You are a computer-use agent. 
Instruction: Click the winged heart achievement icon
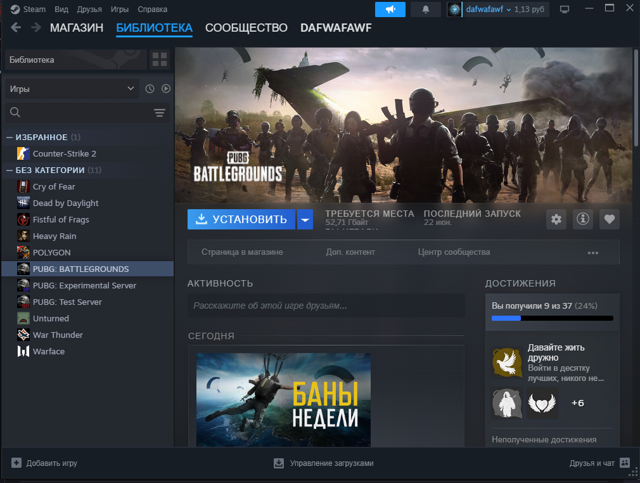point(542,403)
